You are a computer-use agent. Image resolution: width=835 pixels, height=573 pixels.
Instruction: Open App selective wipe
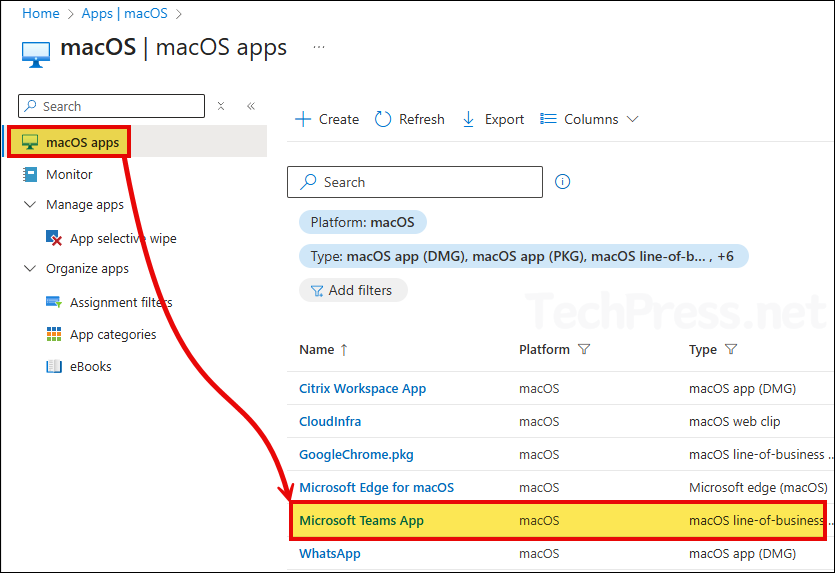[123, 239]
